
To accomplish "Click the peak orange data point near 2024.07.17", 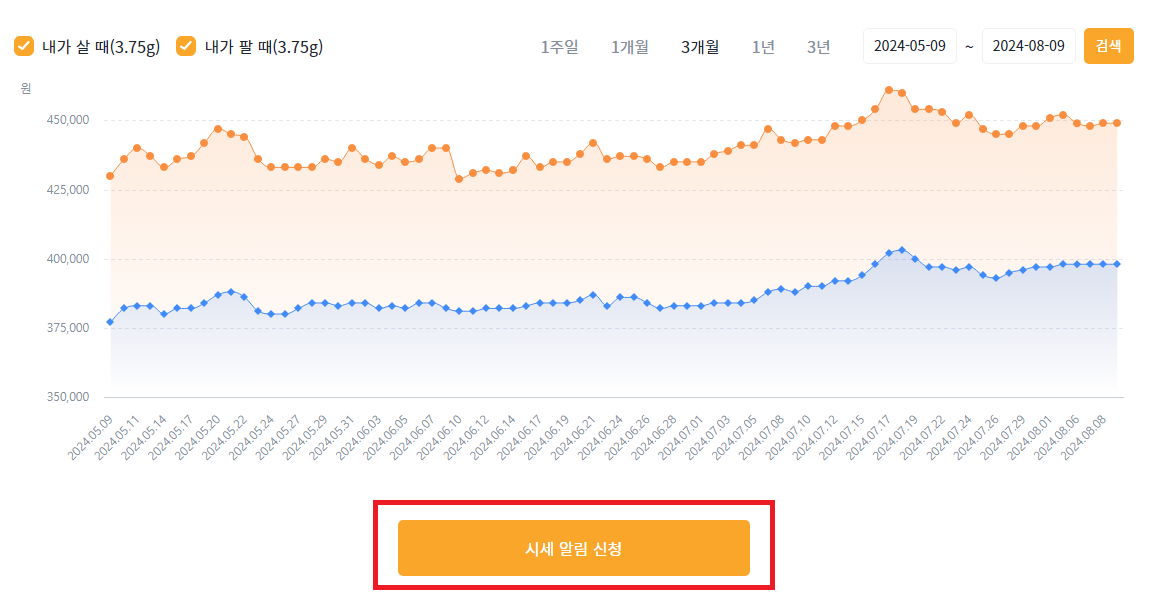I will [888, 90].
